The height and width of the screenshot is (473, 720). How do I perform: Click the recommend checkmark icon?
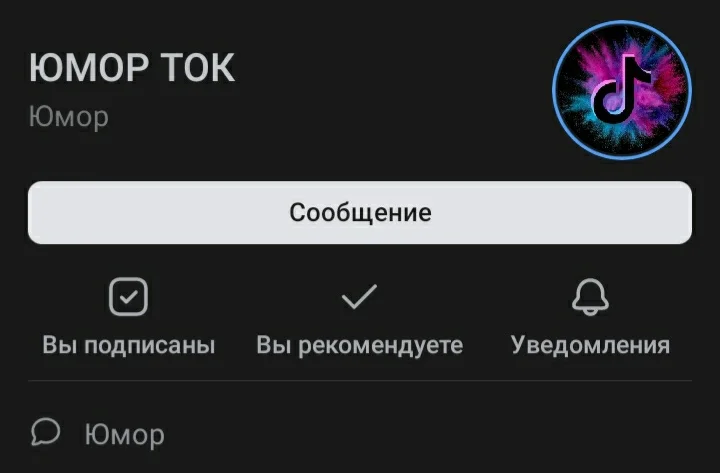[x=359, y=296]
